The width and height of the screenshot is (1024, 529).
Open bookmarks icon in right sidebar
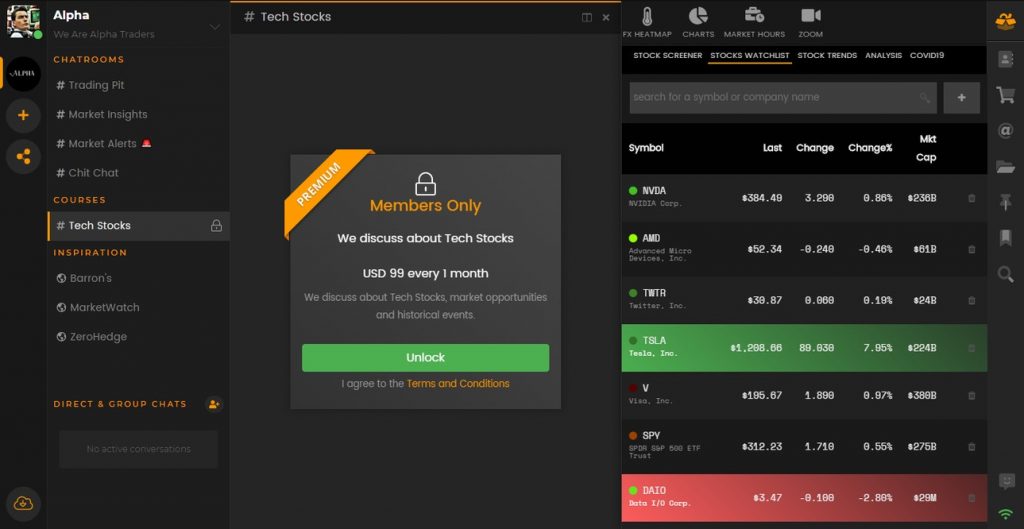(x=1005, y=238)
